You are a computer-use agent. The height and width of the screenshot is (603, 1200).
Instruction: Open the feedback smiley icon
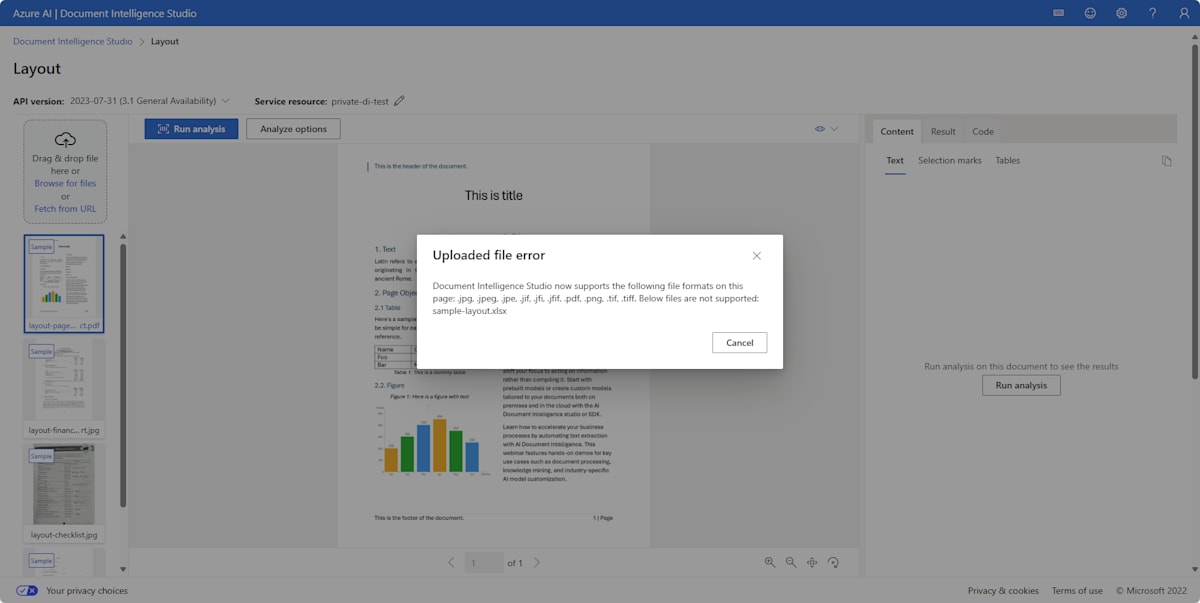point(1090,13)
